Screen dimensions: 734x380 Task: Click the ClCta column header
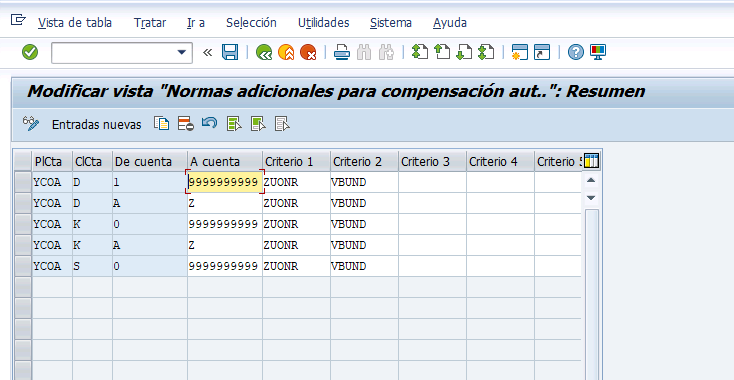(x=92, y=161)
